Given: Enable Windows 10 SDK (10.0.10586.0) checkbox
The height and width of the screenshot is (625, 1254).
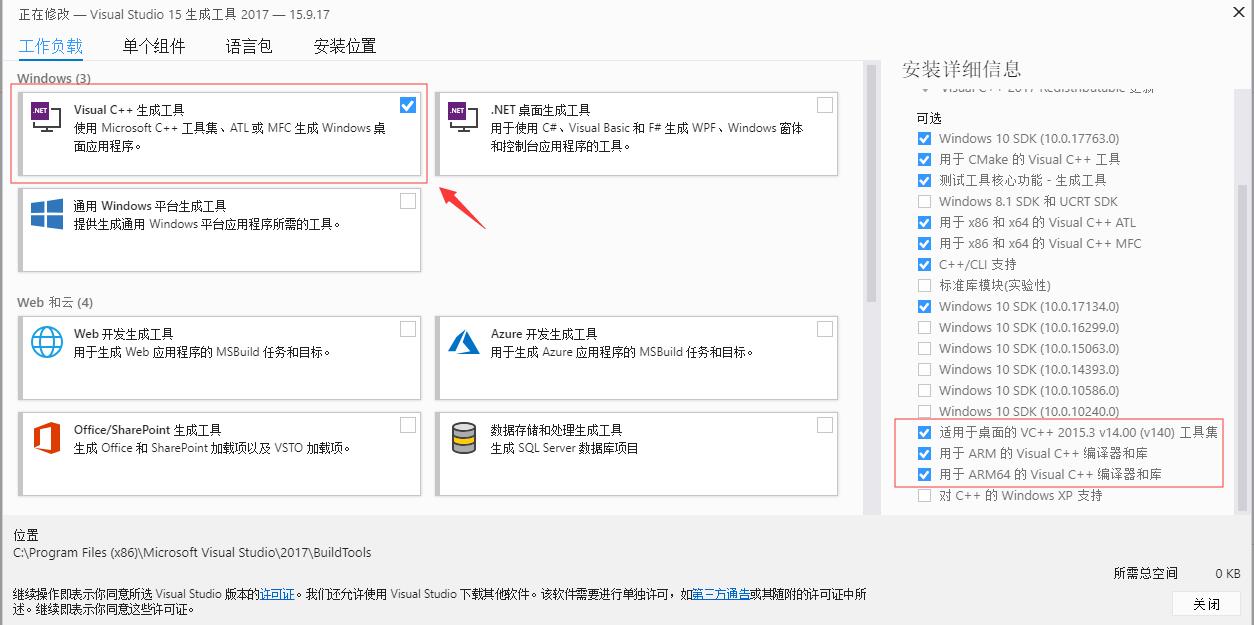Looking at the screenshot, I should pyautogui.click(x=924, y=391).
